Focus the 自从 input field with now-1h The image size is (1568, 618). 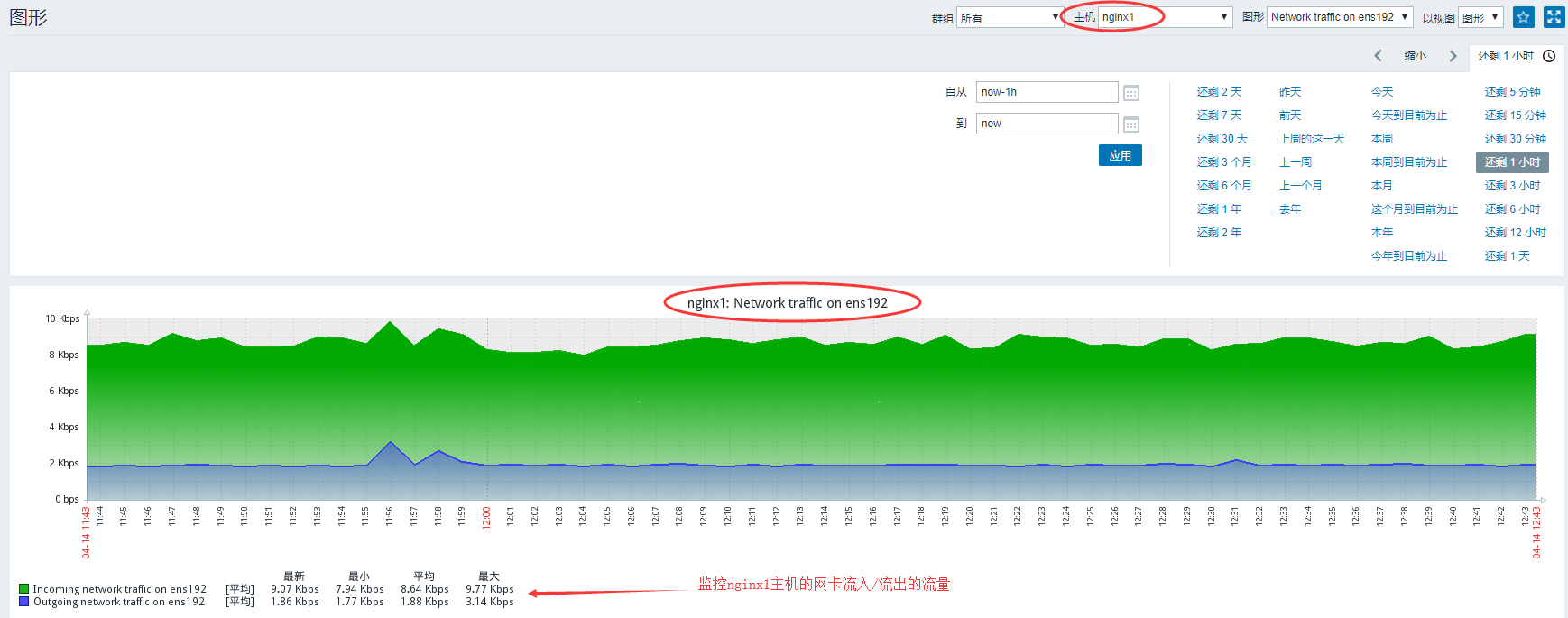(1047, 92)
